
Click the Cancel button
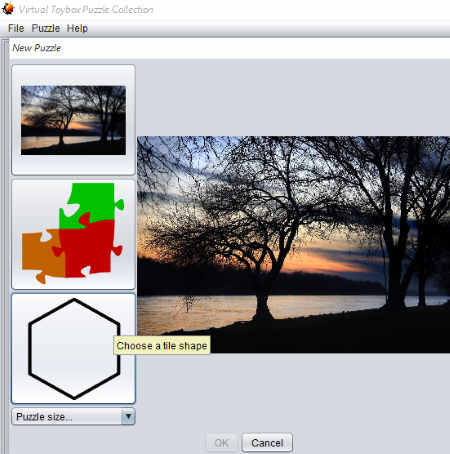tap(267, 443)
